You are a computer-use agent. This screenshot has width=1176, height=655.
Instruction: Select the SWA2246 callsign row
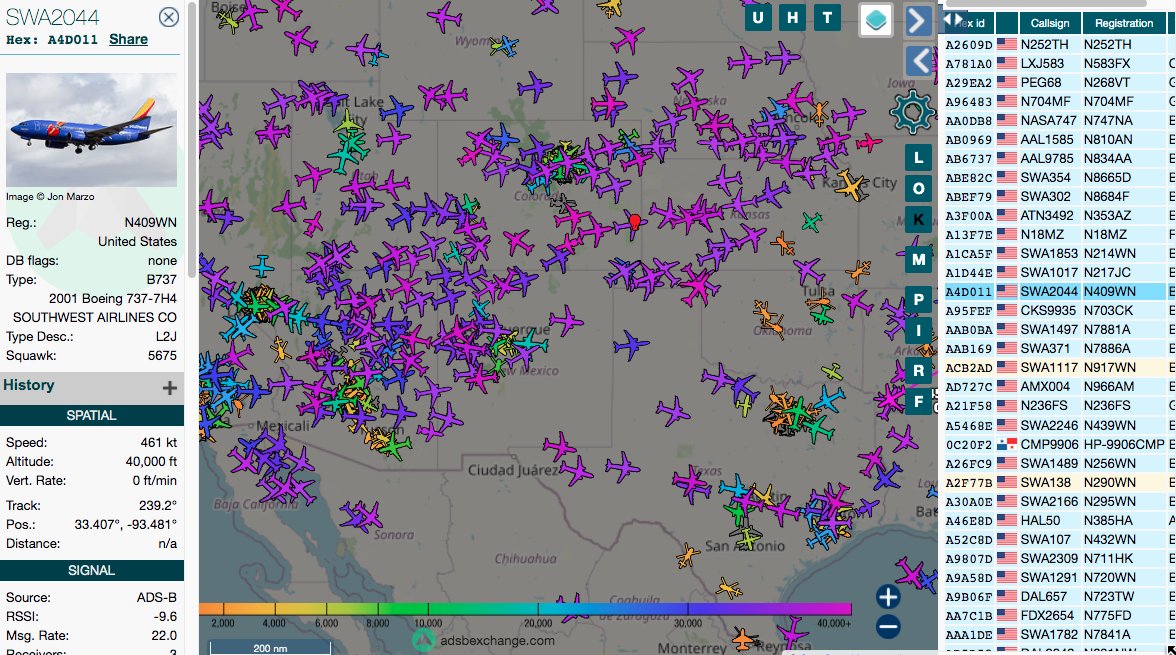1048,425
